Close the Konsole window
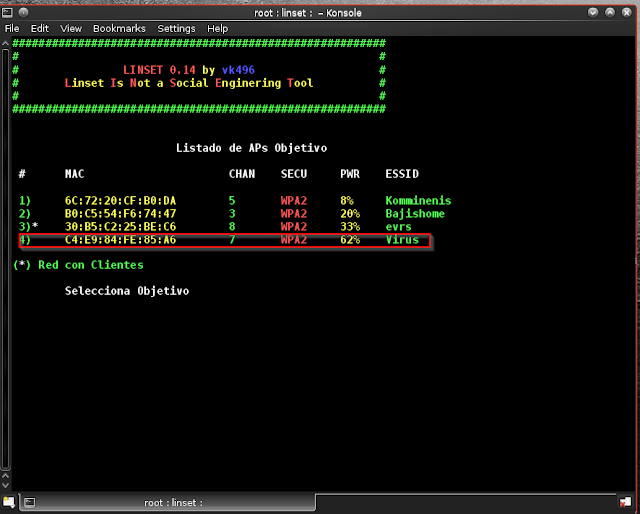The height and width of the screenshot is (514, 640). (628, 11)
